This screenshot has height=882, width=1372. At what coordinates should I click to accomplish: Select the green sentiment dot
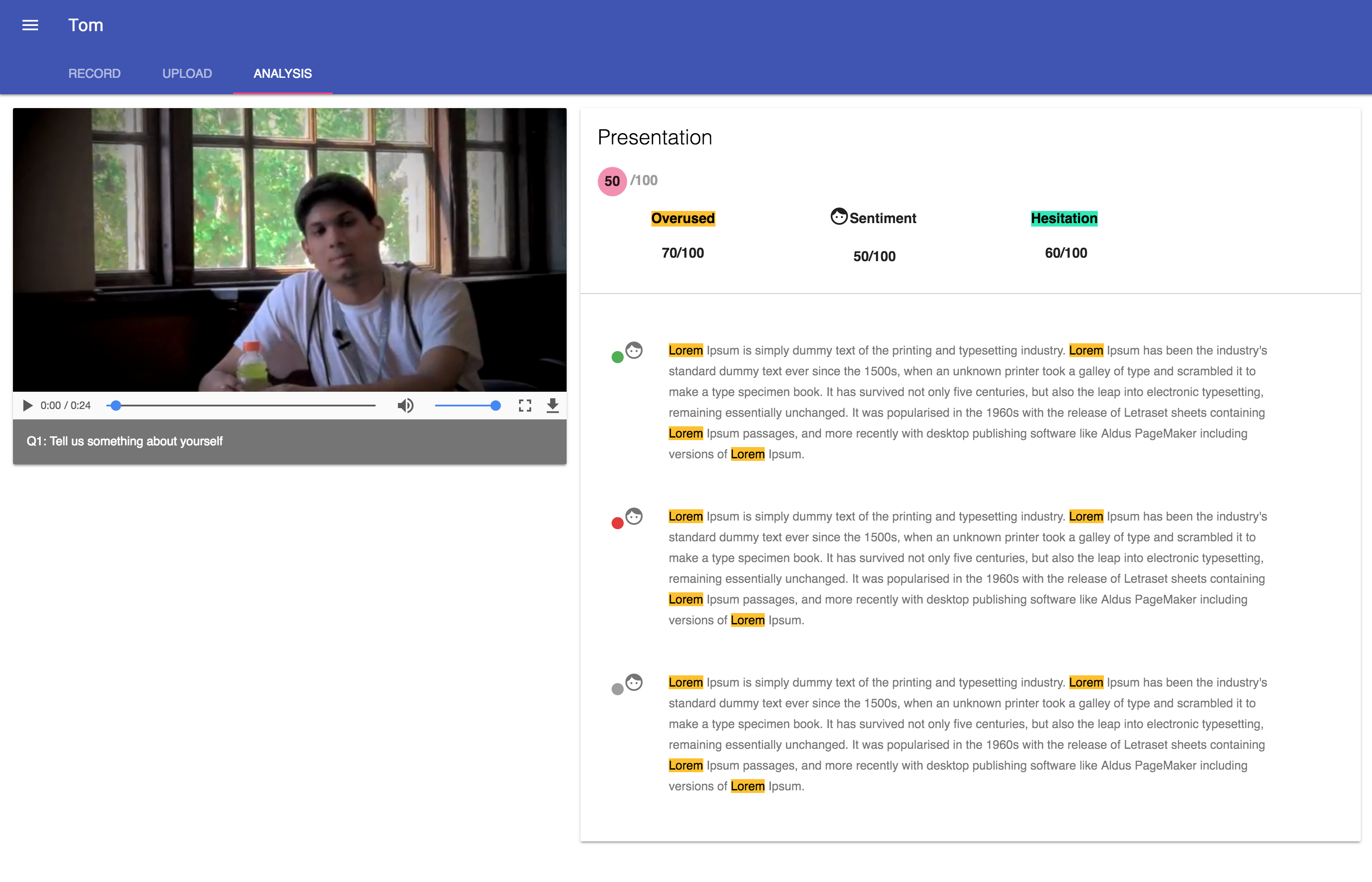pyautogui.click(x=617, y=358)
